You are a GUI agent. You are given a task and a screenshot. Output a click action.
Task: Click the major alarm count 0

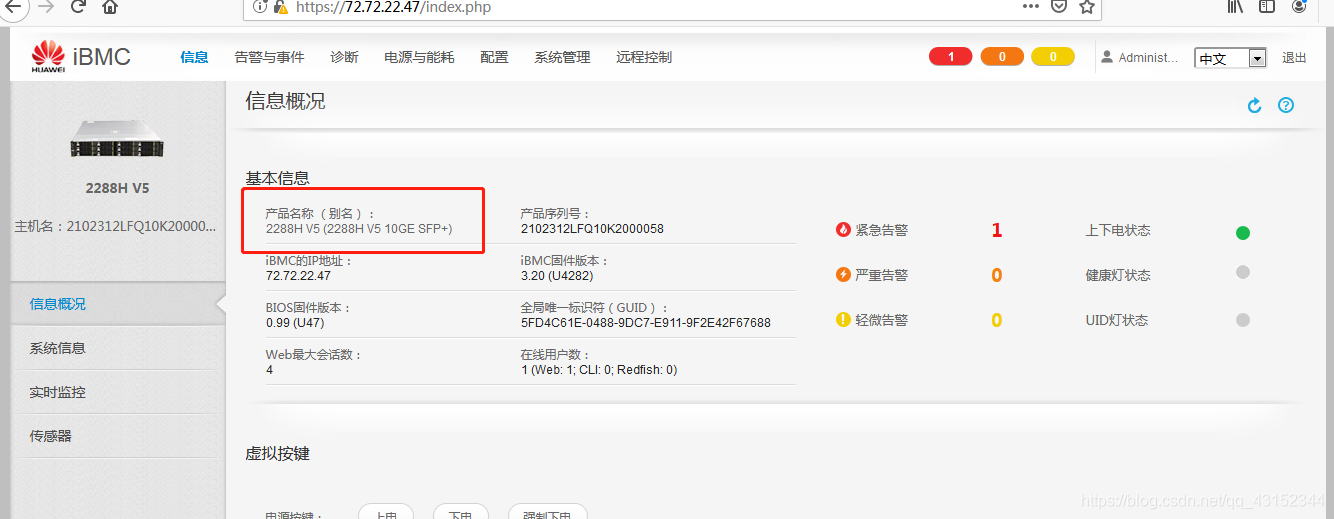996,275
